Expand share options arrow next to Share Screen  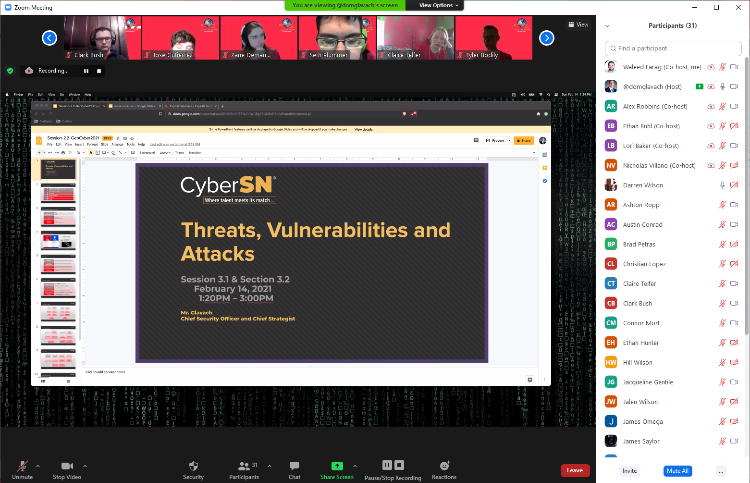pyautogui.click(x=354, y=466)
